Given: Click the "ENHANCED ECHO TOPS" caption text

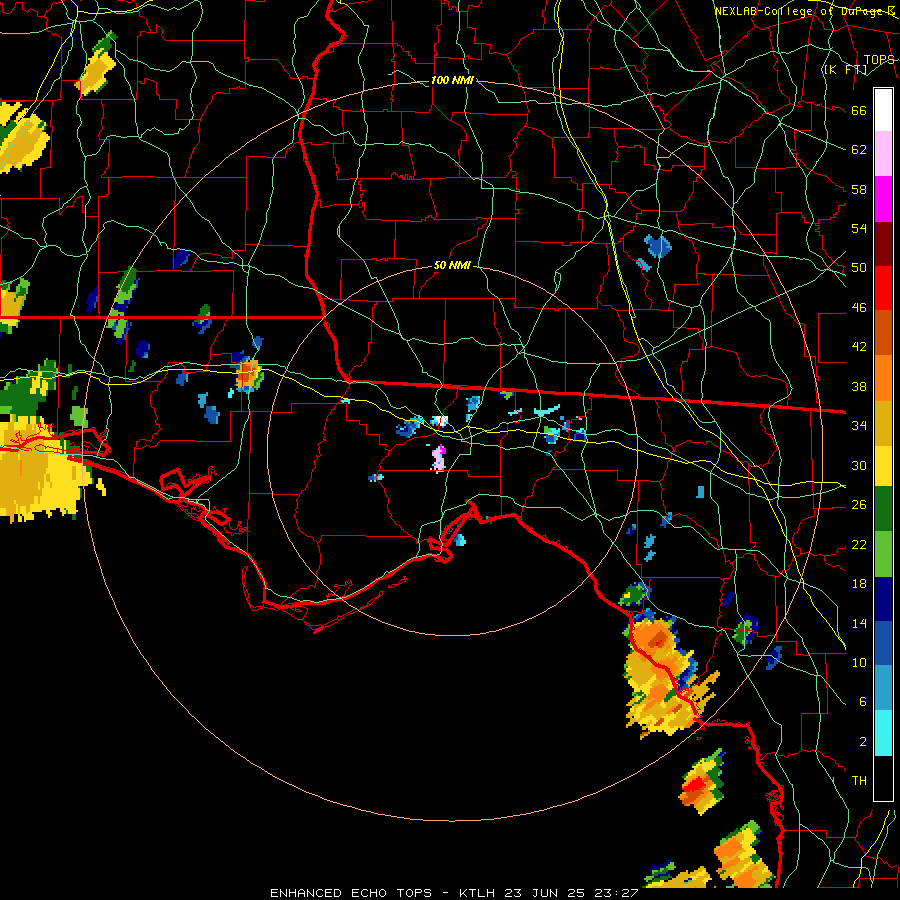Looking at the screenshot, I should [351, 893].
